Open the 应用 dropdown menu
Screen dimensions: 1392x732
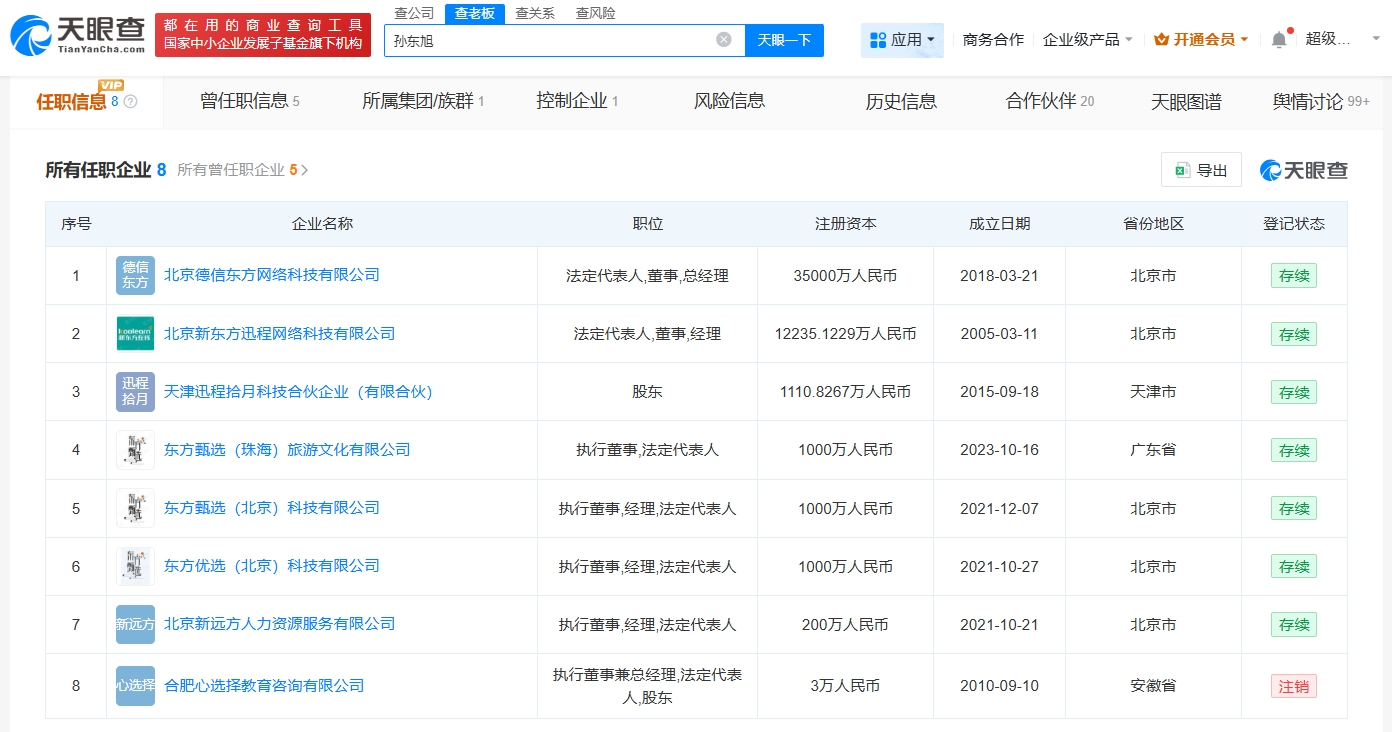point(903,40)
